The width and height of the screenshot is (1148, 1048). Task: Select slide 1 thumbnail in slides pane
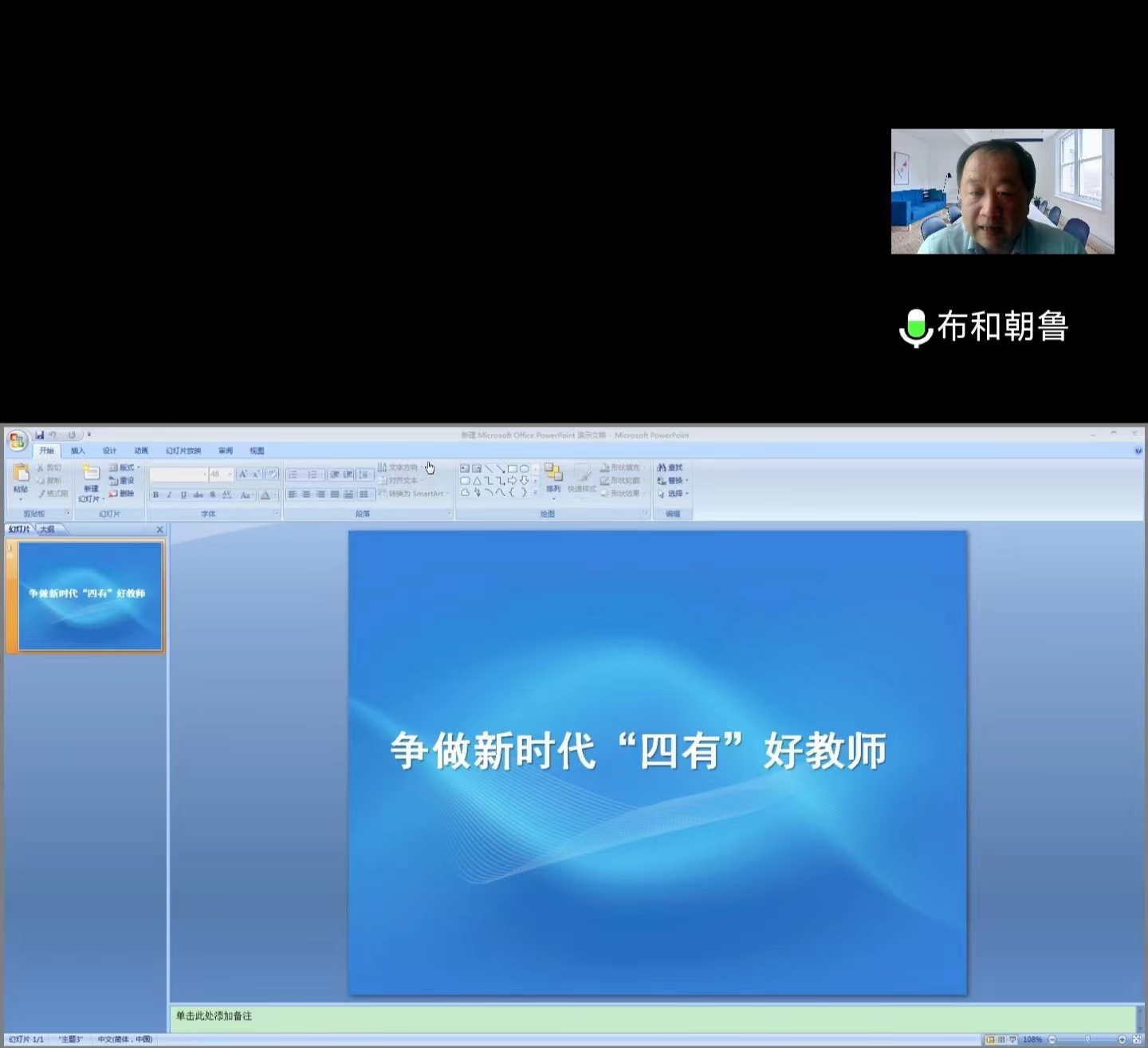(x=90, y=596)
